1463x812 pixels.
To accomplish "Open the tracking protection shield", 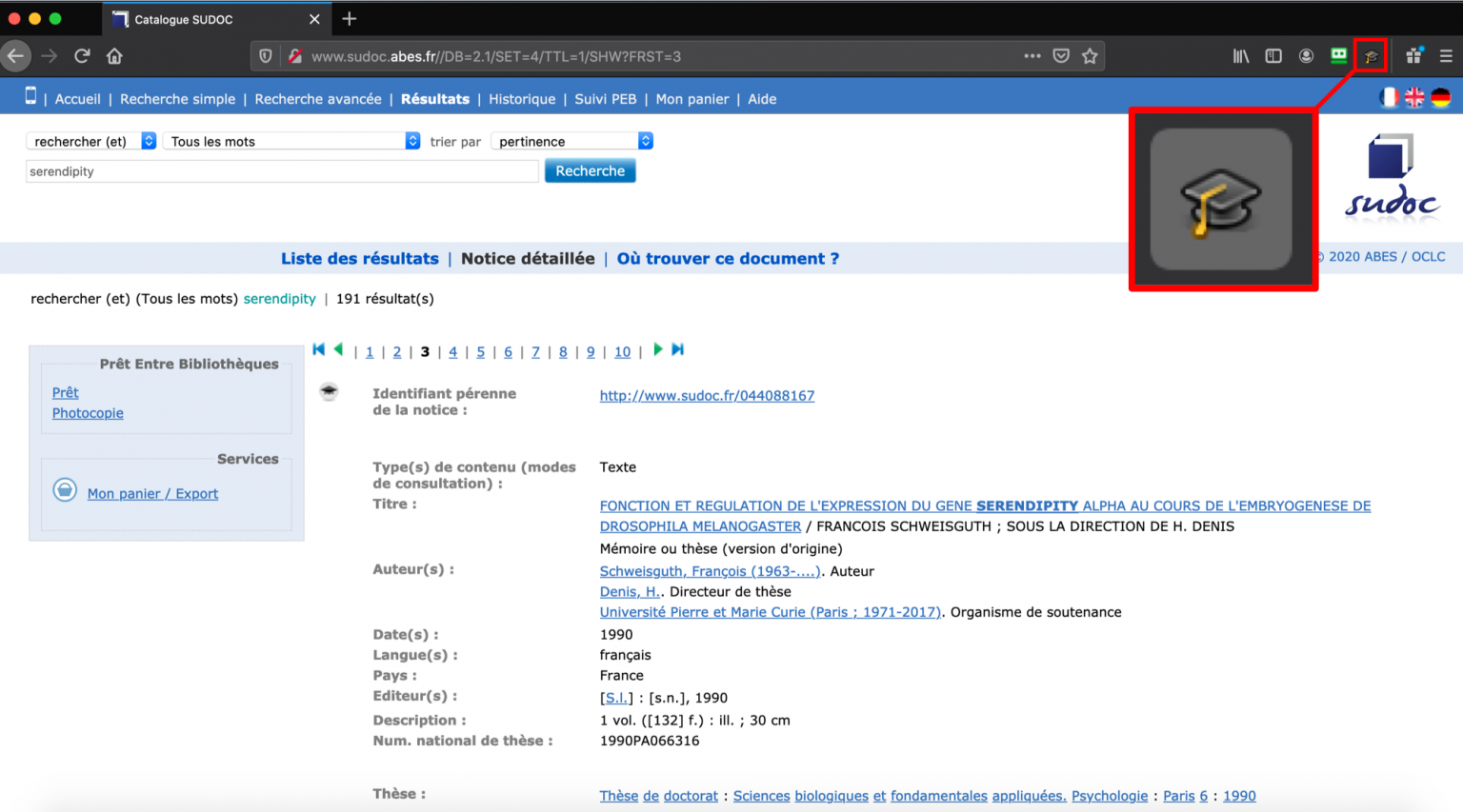I will coord(264,55).
